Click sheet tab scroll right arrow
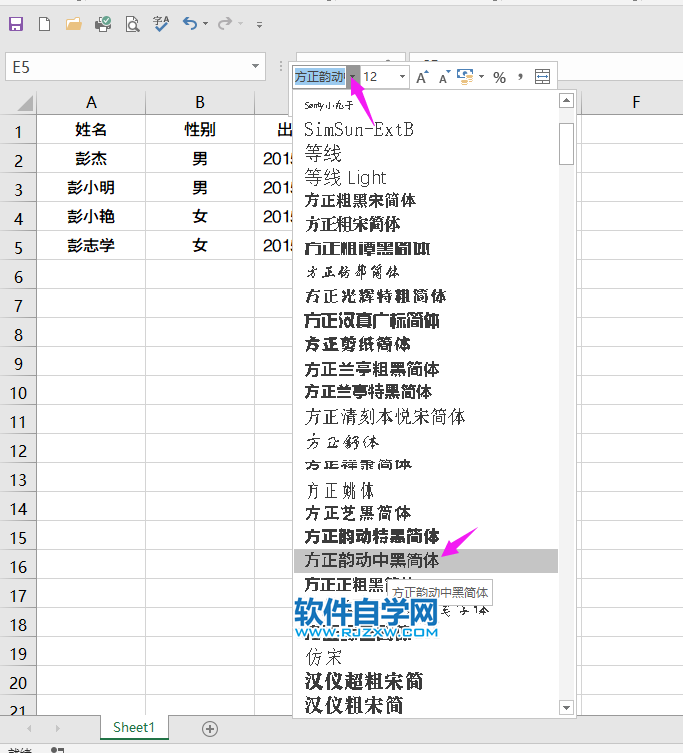The height and width of the screenshot is (753, 683). tap(58, 729)
